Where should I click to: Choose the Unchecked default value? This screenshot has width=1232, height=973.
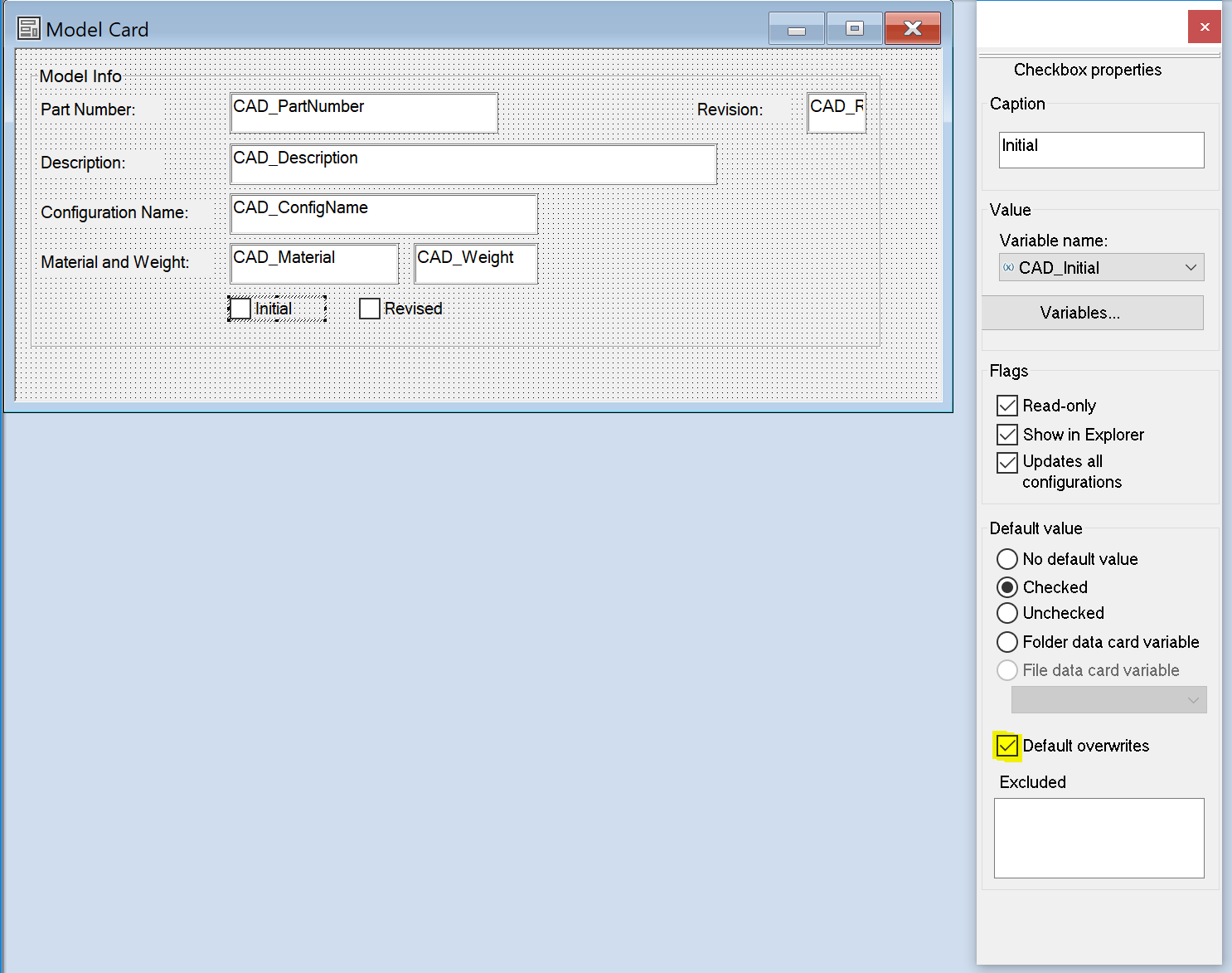(x=1007, y=613)
